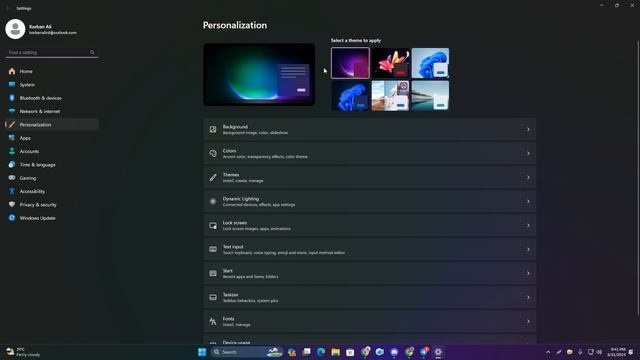Click the Settings gear on the taskbar
The image size is (640, 360).
pos(438,352)
